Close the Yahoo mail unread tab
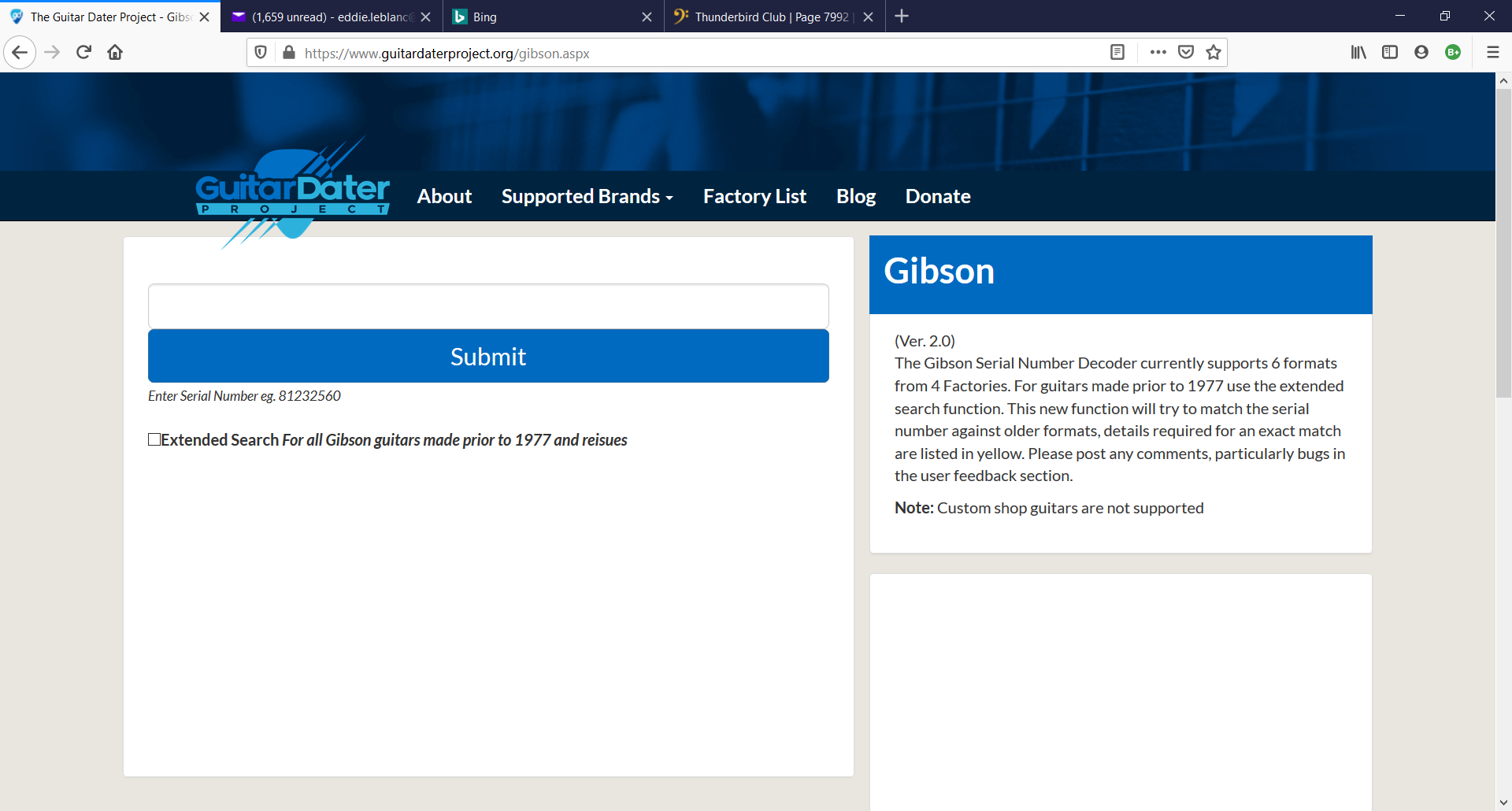The image size is (1512, 811). tap(426, 17)
